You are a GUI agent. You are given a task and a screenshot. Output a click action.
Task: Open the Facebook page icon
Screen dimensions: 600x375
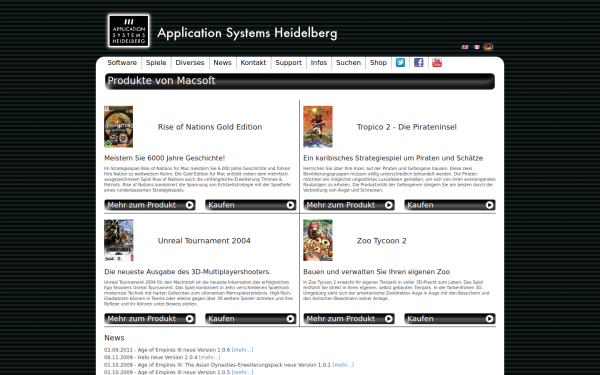419,62
